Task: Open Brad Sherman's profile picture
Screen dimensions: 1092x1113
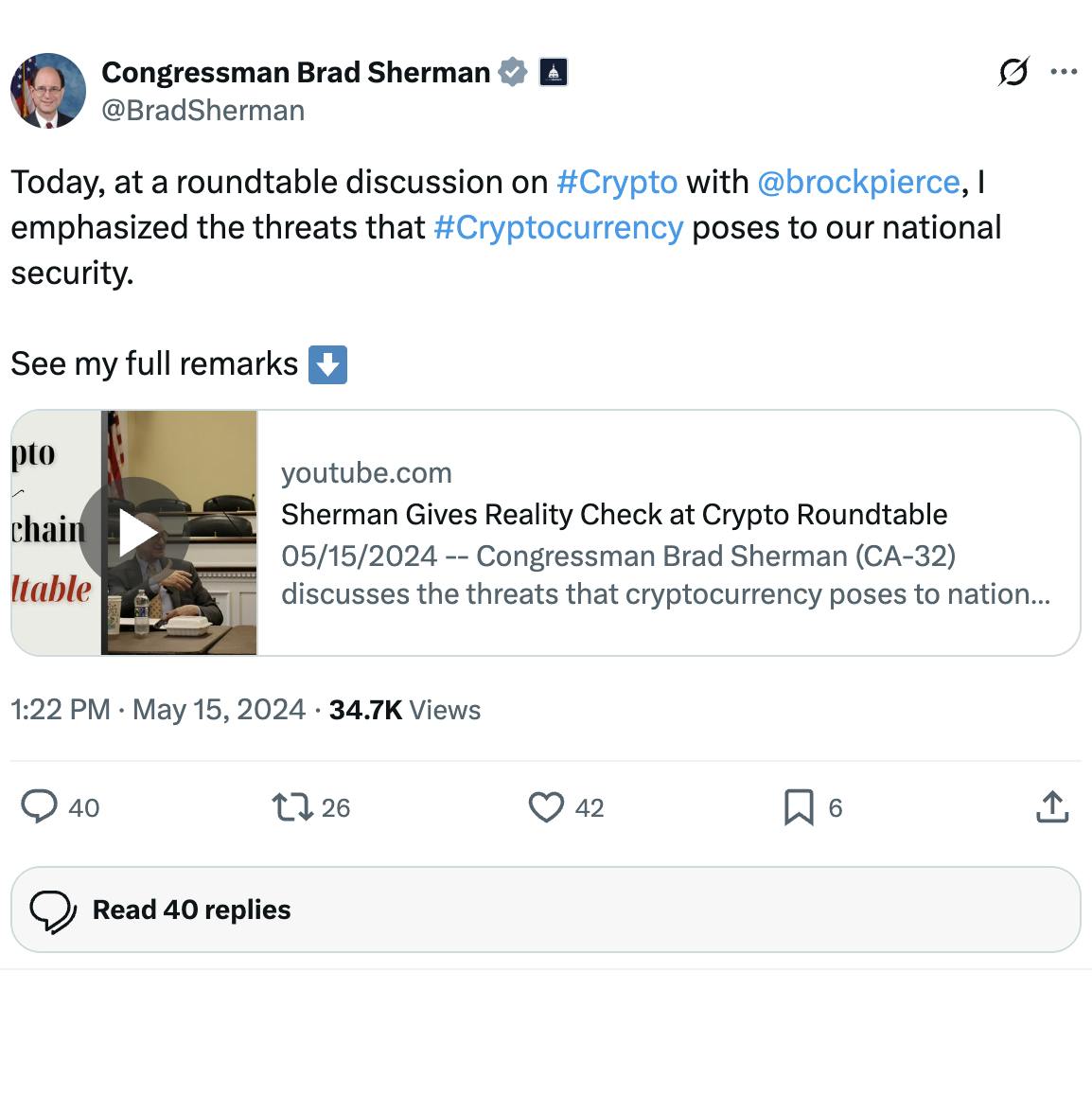Action: coord(48,91)
